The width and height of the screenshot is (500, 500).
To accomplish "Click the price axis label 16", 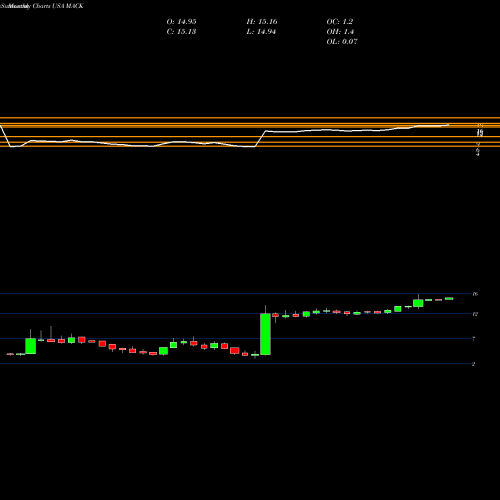I will click(x=475, y=294).
